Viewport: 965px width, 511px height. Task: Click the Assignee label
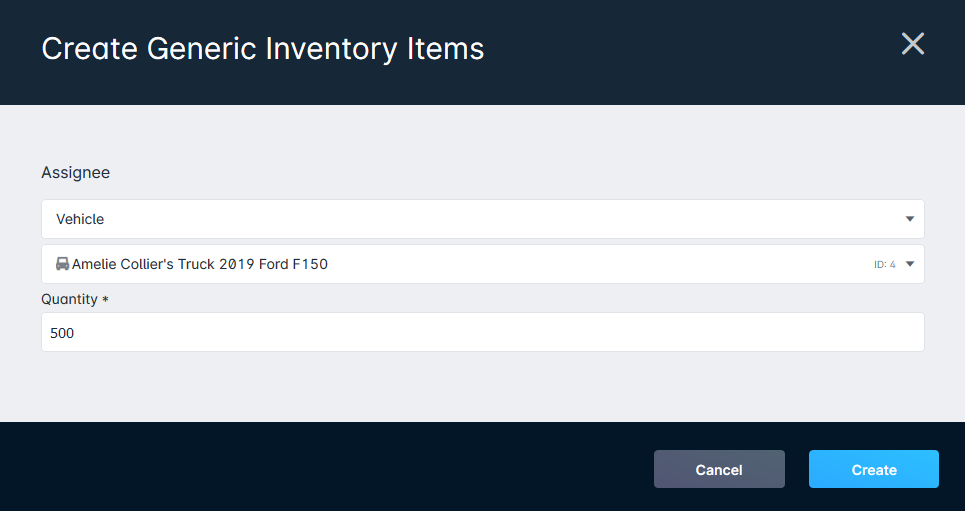(76, 172)
